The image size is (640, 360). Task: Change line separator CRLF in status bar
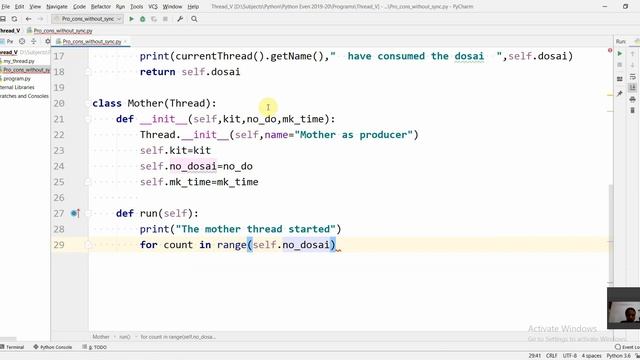click(551, 356)
